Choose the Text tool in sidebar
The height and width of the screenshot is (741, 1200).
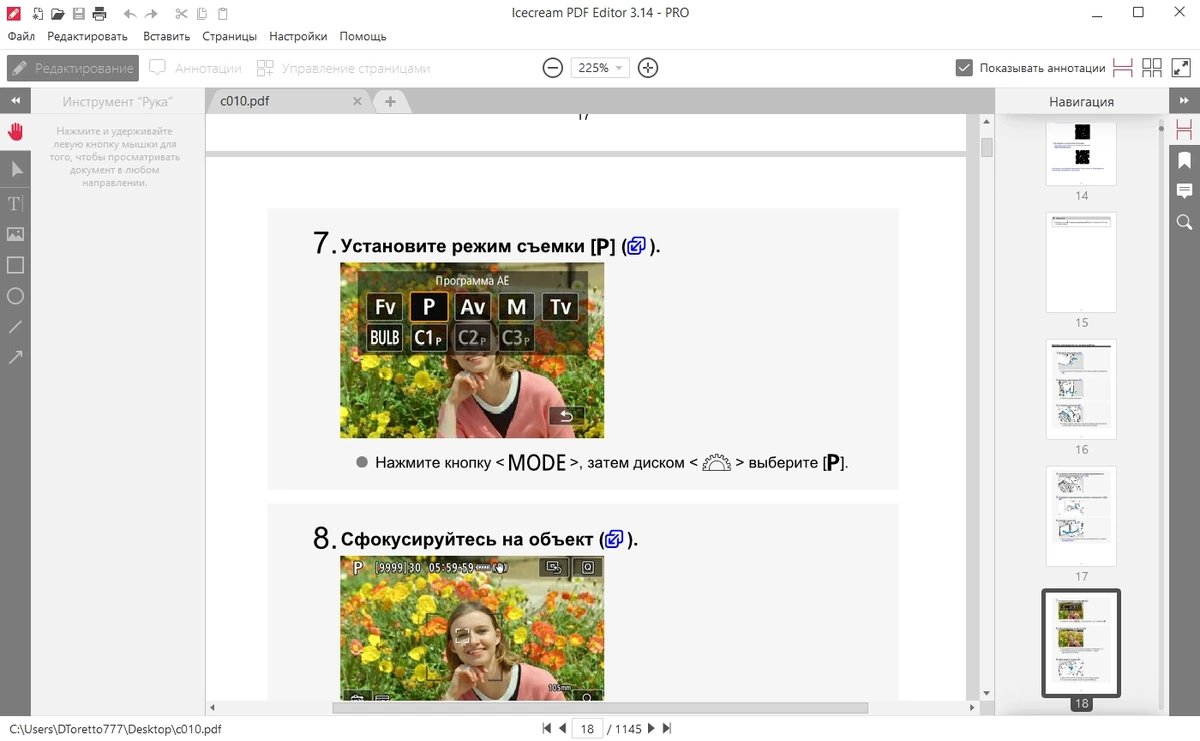[15, 203]
